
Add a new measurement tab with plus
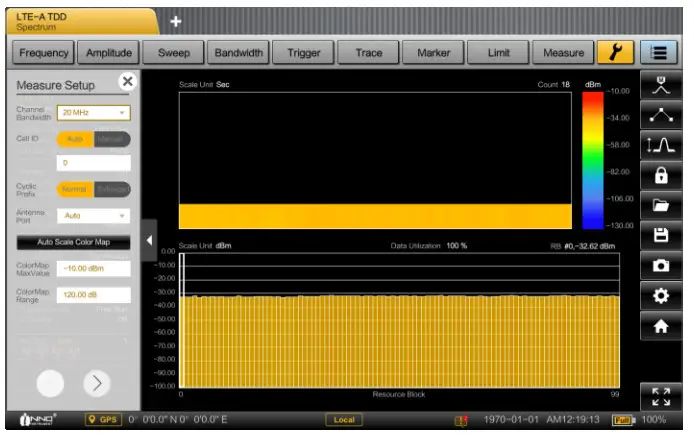176,21
